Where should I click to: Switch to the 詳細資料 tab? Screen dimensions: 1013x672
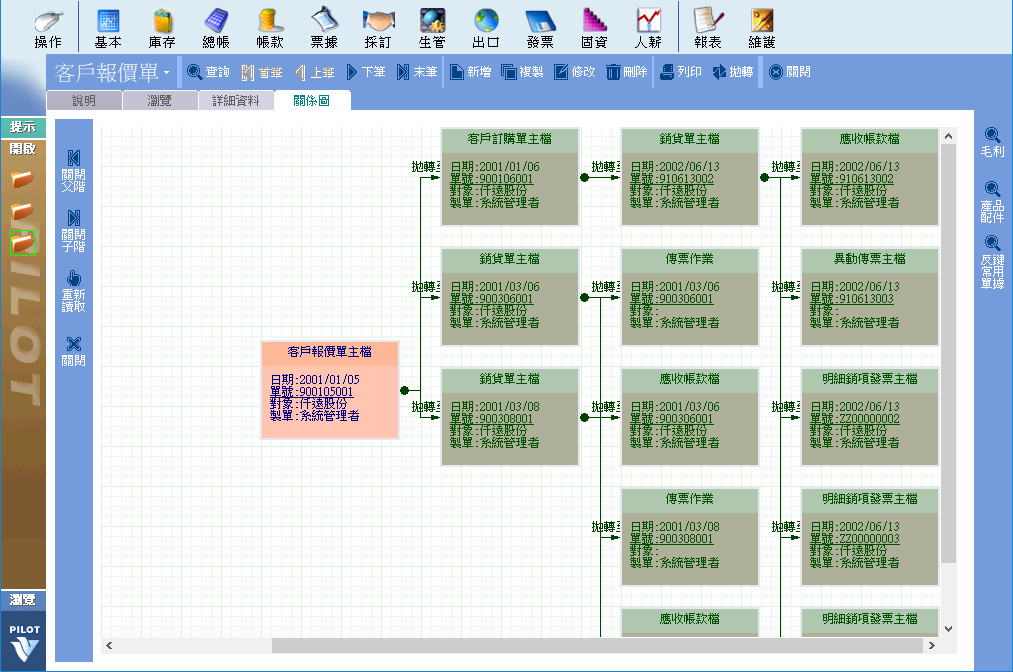click(x=235, y=100)
